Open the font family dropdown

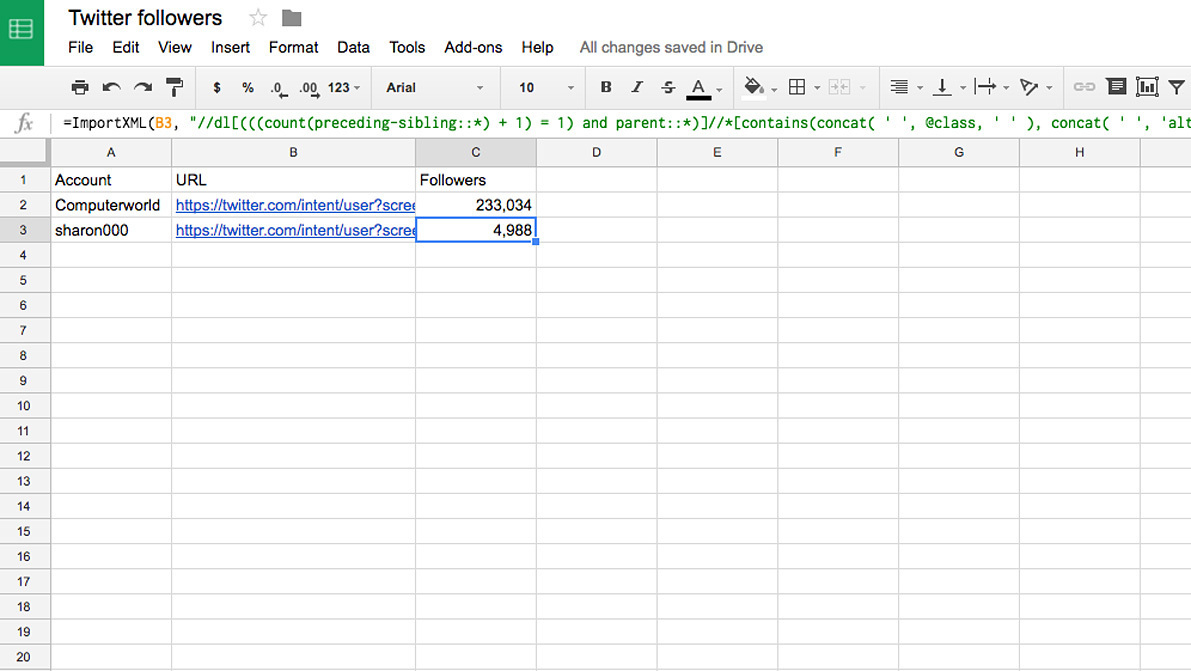click(x=435, y=88)
